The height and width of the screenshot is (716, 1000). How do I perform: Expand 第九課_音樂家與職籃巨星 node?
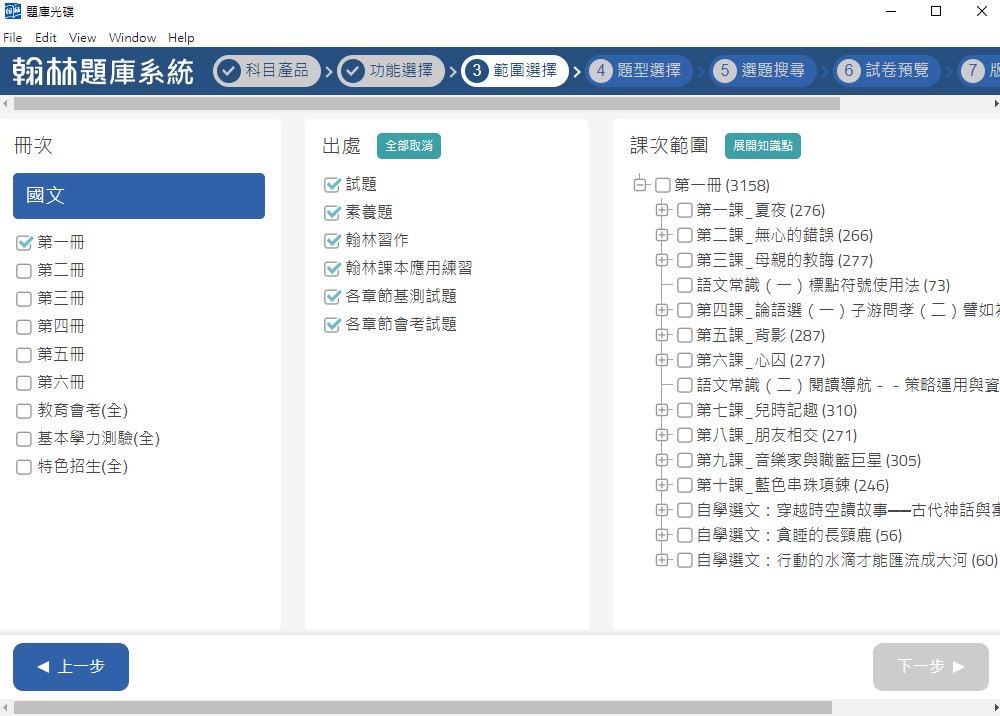coord(662,460)
